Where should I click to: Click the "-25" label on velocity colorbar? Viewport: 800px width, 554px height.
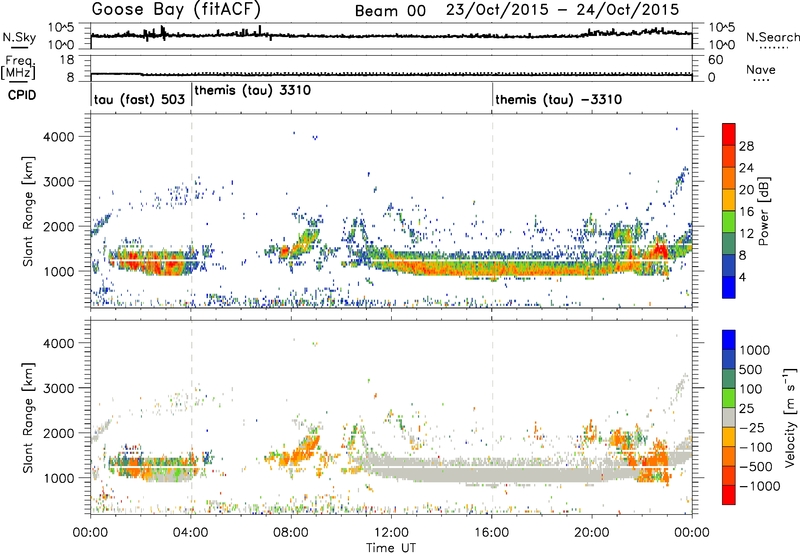751,428
